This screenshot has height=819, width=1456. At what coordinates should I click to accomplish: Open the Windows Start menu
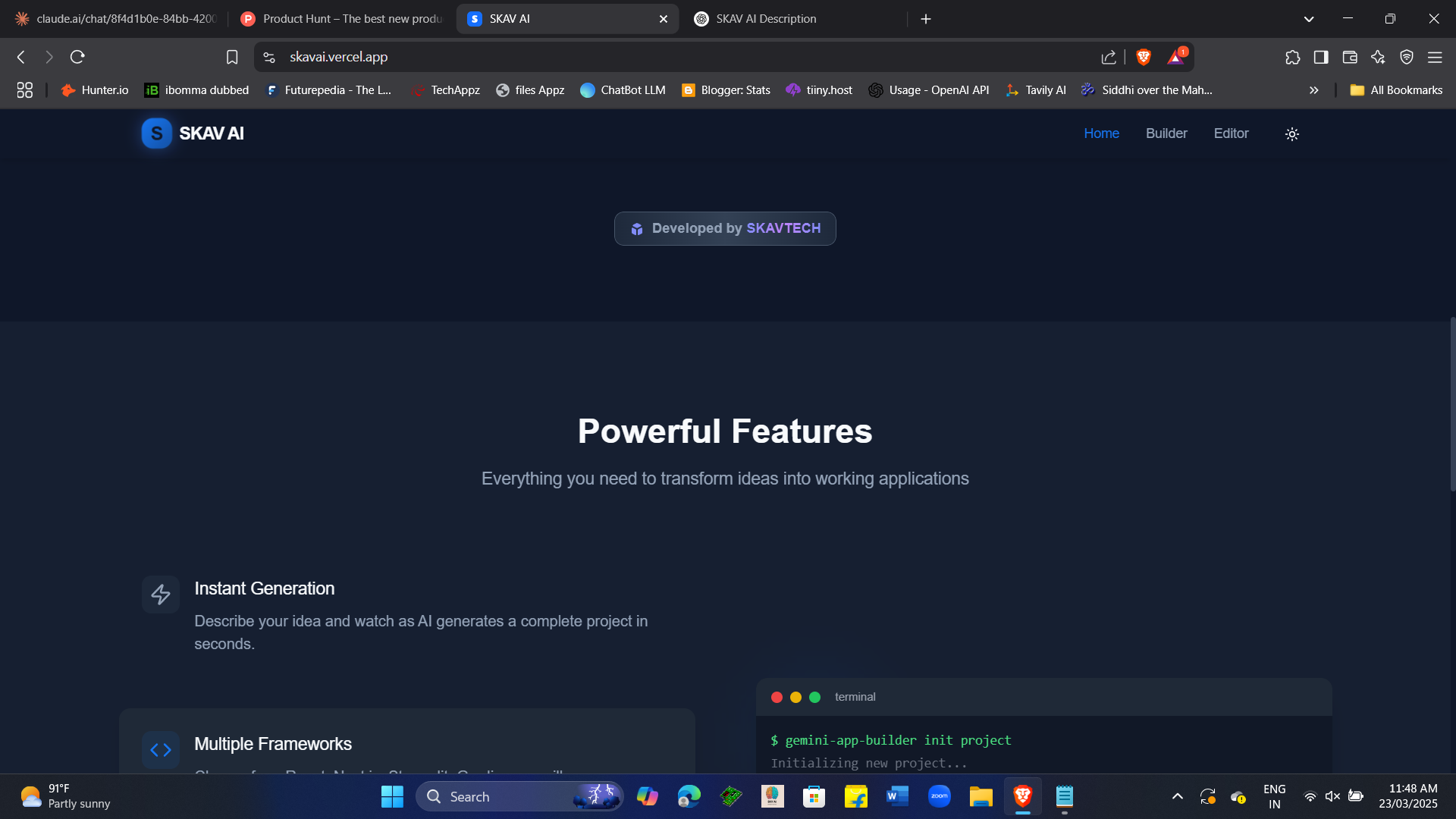click(x=392, y=797)
